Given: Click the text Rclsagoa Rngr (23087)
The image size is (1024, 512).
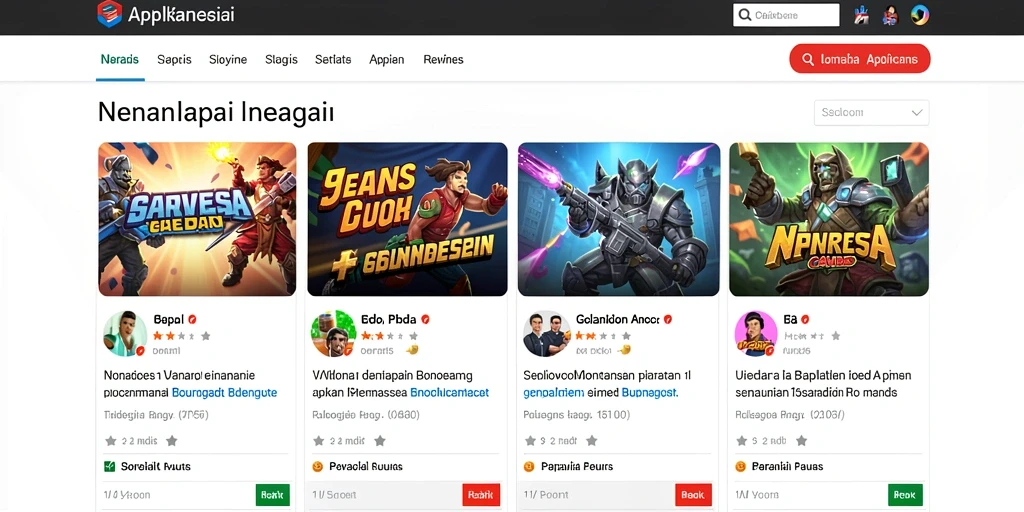Looking at the screenshot, I should 790,415.
